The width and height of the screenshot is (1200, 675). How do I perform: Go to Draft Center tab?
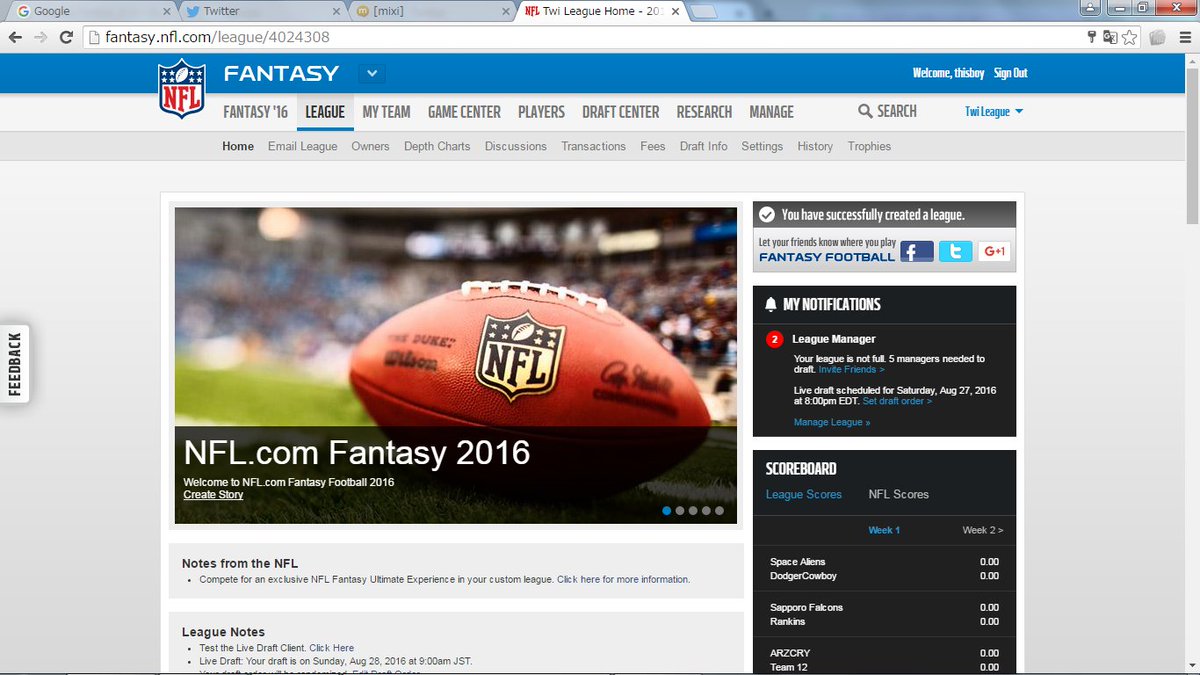click(x=621, y=112)
